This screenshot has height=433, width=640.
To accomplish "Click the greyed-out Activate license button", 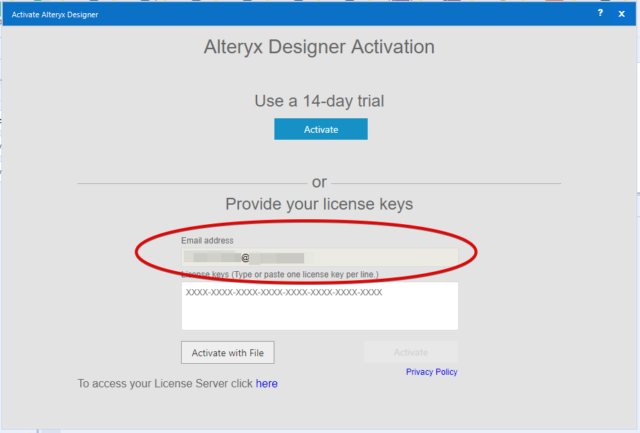I will [x=411, y=352].
